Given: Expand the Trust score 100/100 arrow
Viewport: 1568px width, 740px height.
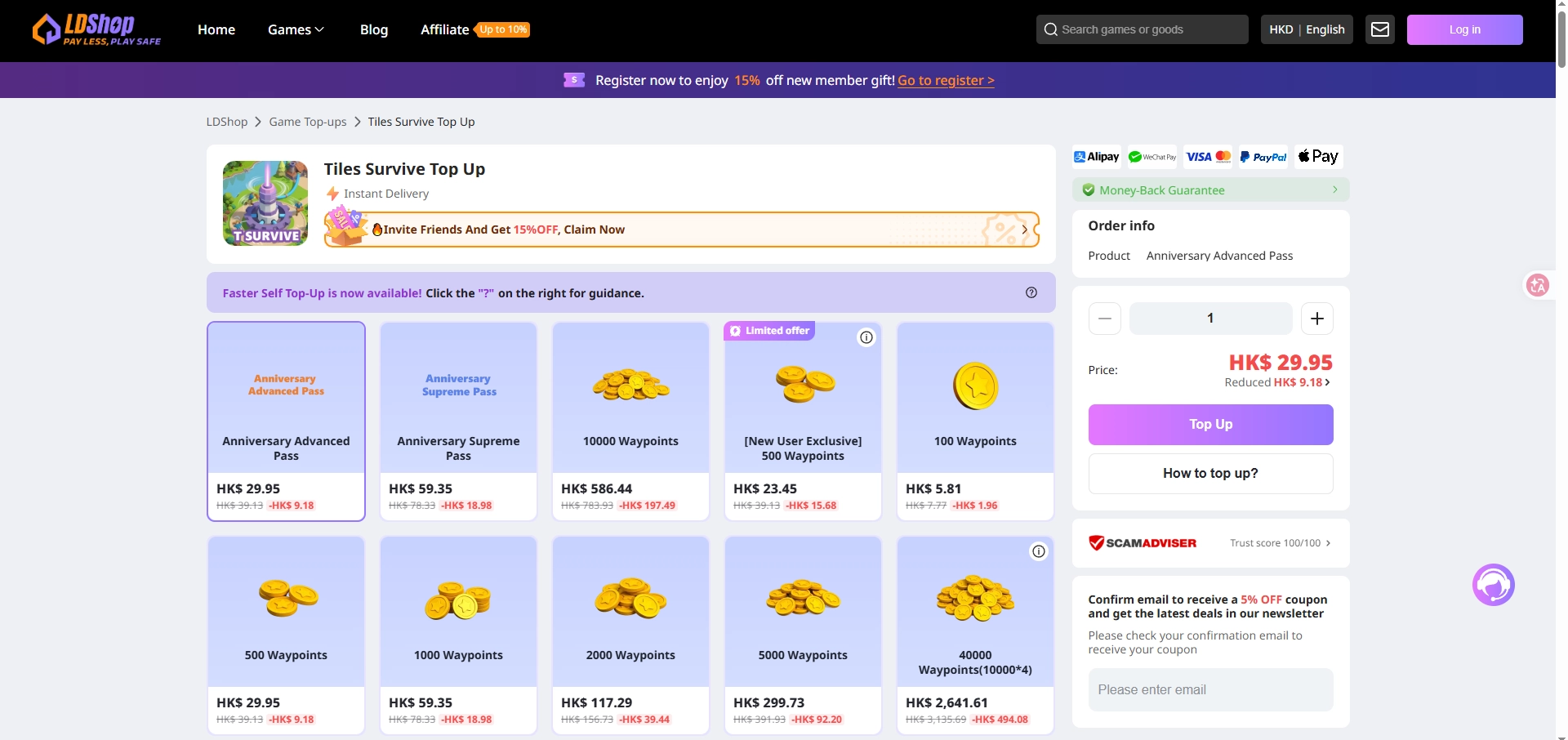Looking at the screenshot, I should 1328,543.
